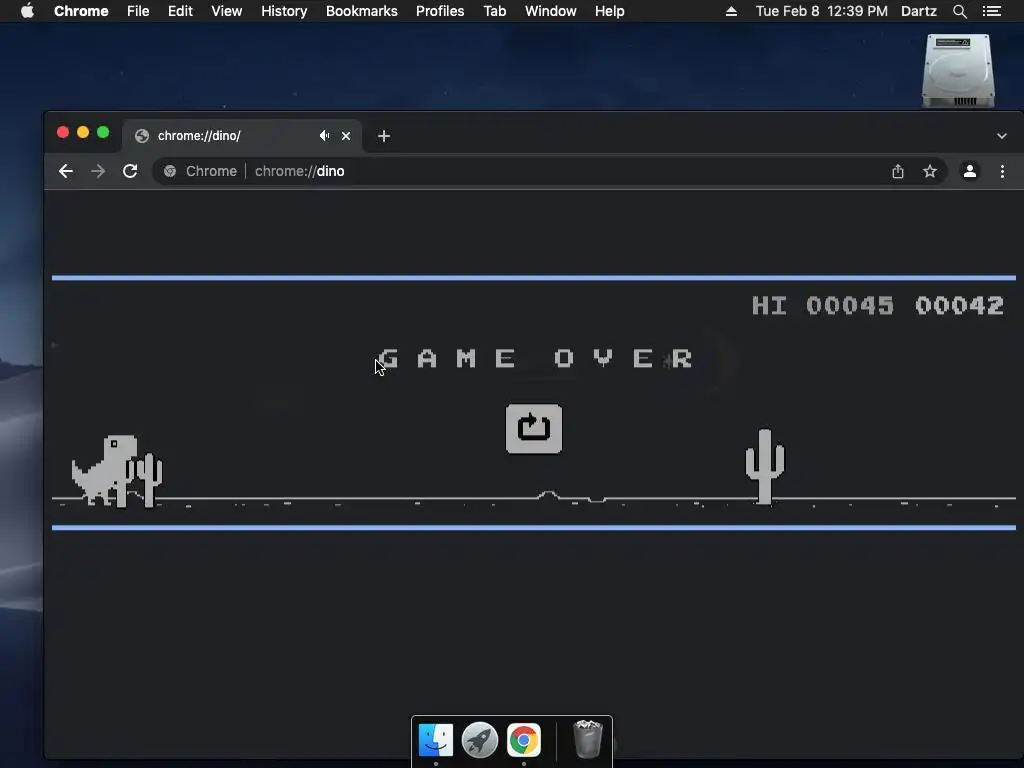Click the tall cactus right of the replay button
This screenshot has width=1024, height=768.
[x=765, y=466]
